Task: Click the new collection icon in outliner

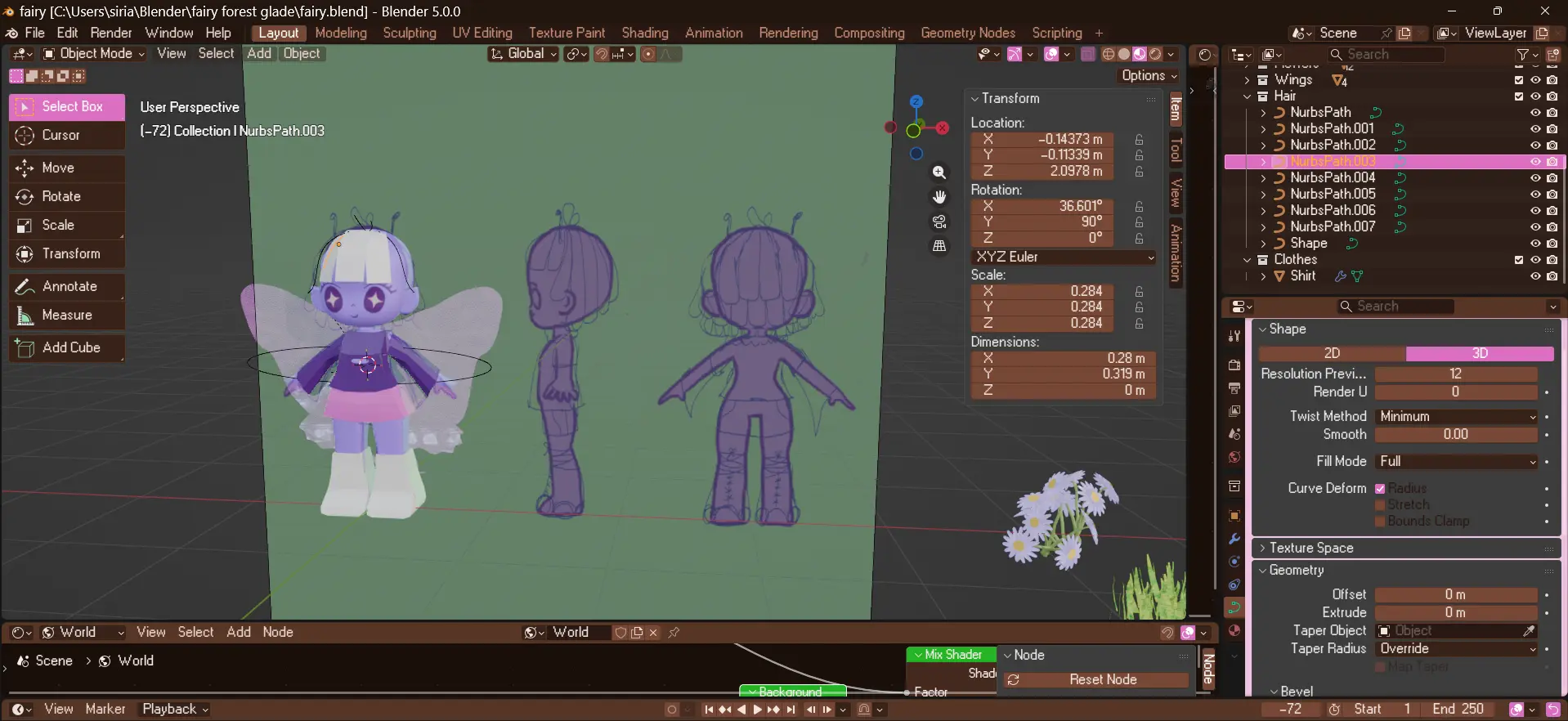Action: click(x=1552, y=55)
